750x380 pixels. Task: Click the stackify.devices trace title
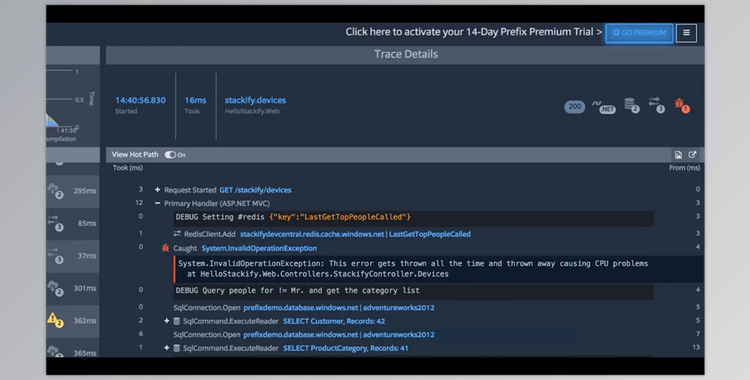click(x=255, y=100)
